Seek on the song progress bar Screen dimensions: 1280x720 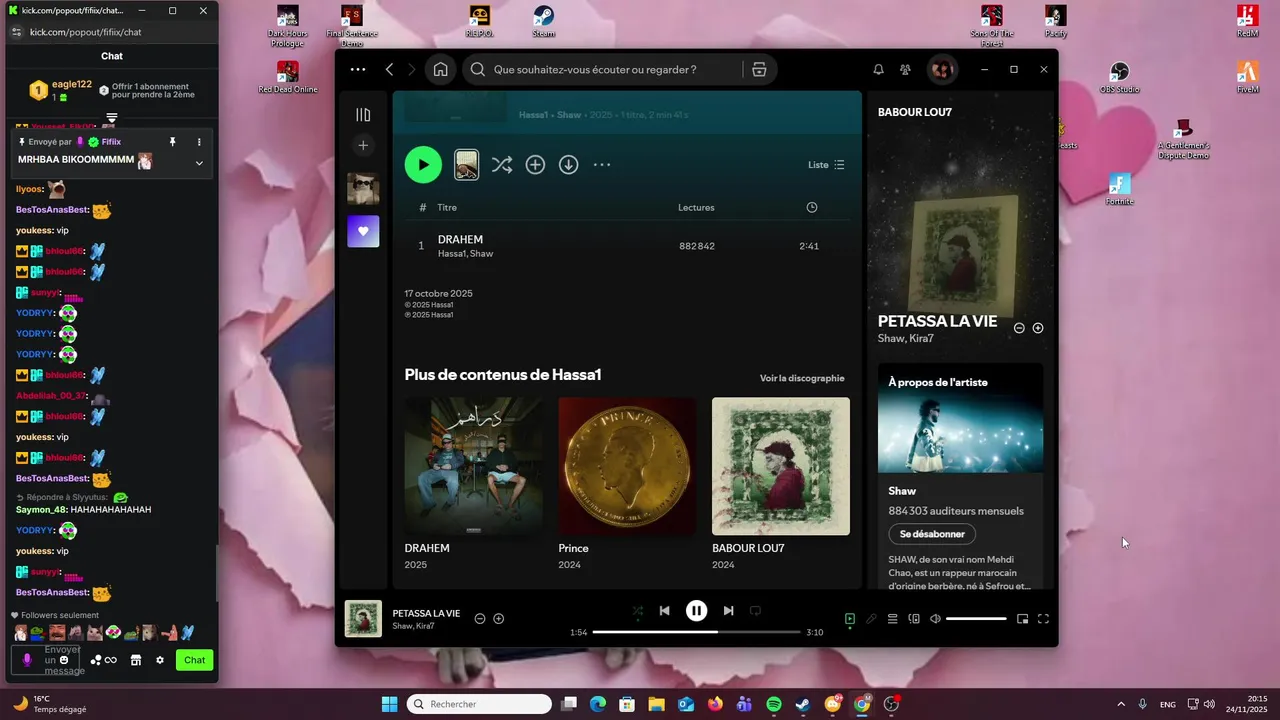pos(696,632)
